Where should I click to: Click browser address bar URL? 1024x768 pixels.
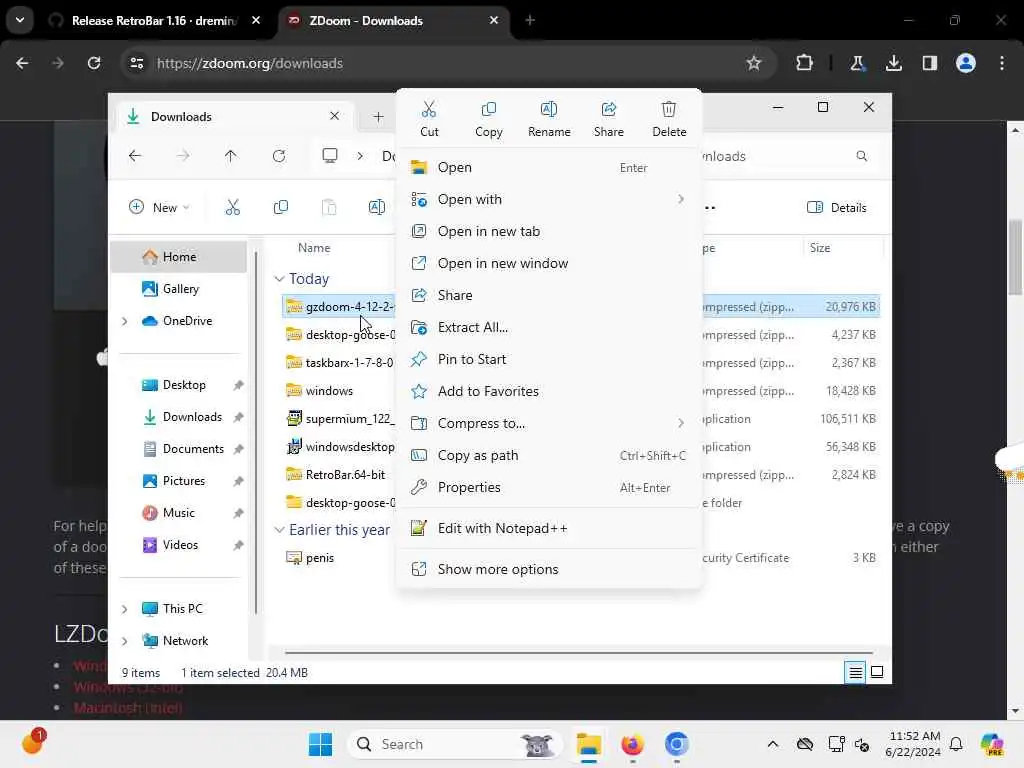(x=249, y=63)
